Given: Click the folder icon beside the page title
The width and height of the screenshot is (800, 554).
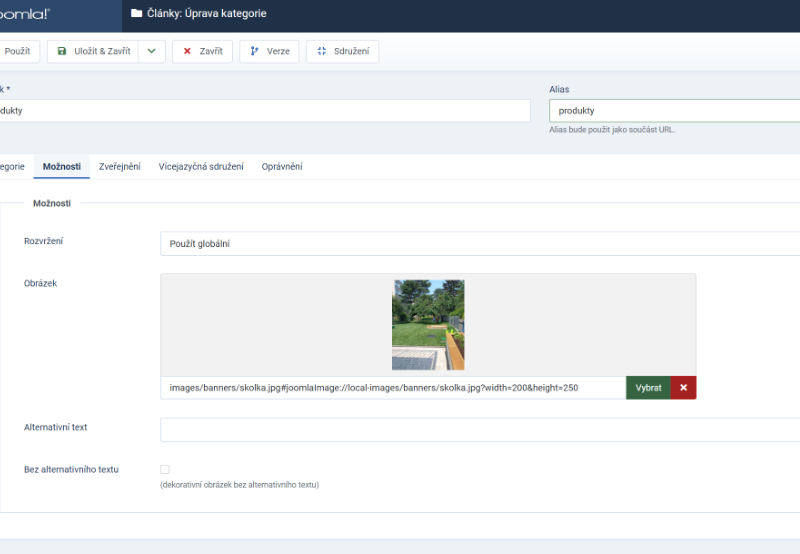Looking at the screenshot, I should [x=136, y=14].
